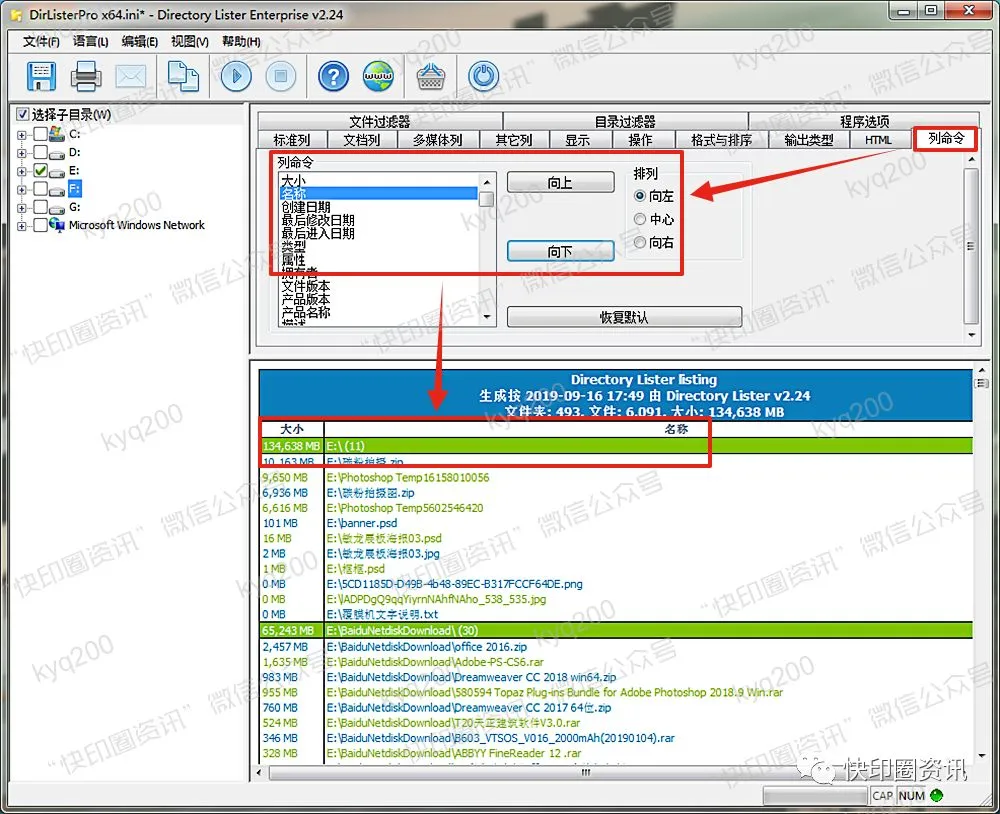Click the 恢复默认 restore defaults button
This screenshot has height=814, width=1000.
(624, 317)
